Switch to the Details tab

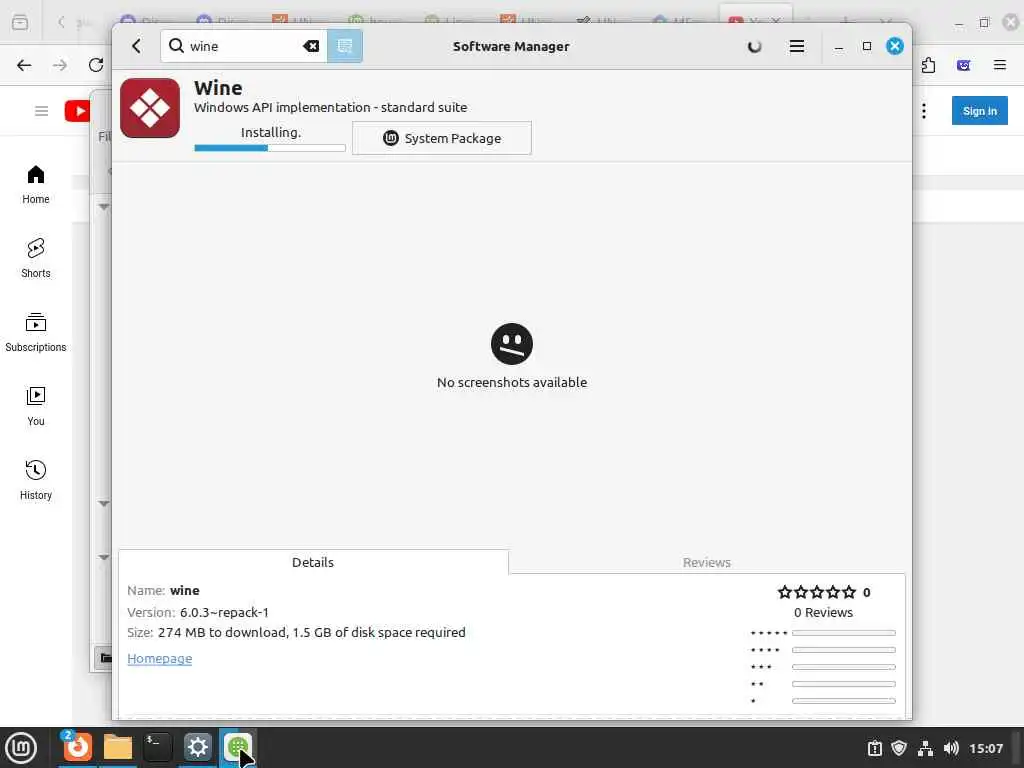click(x=313, y=562)
